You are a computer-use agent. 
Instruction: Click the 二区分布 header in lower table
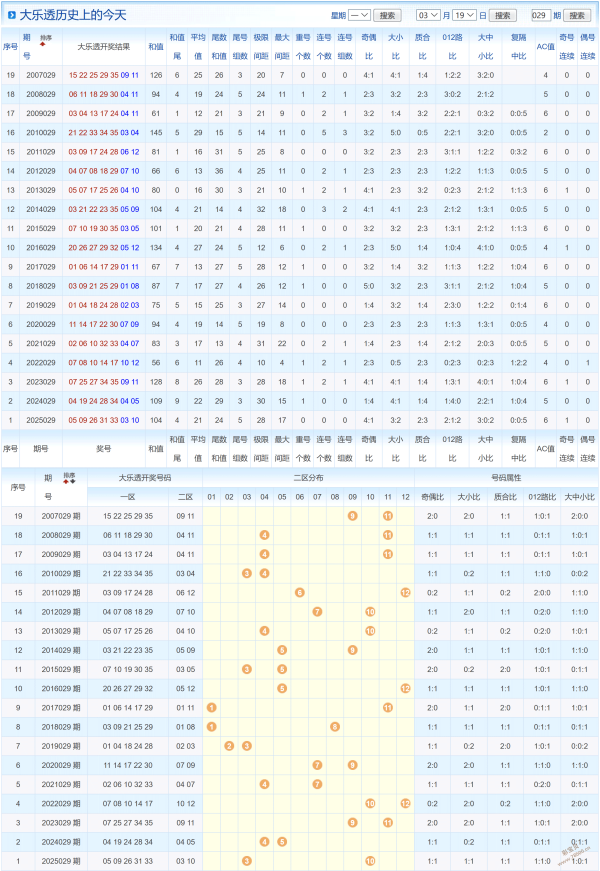(x=307, y=478)
